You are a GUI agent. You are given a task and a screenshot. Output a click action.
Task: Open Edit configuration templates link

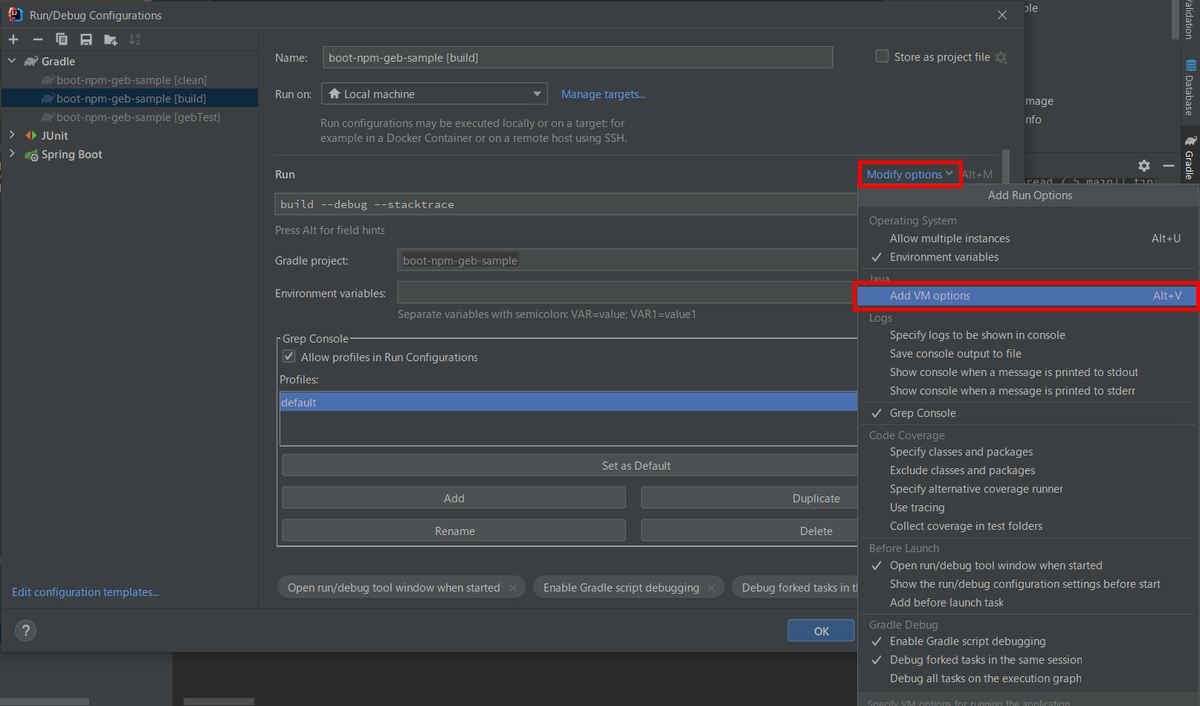coord(85,592)
